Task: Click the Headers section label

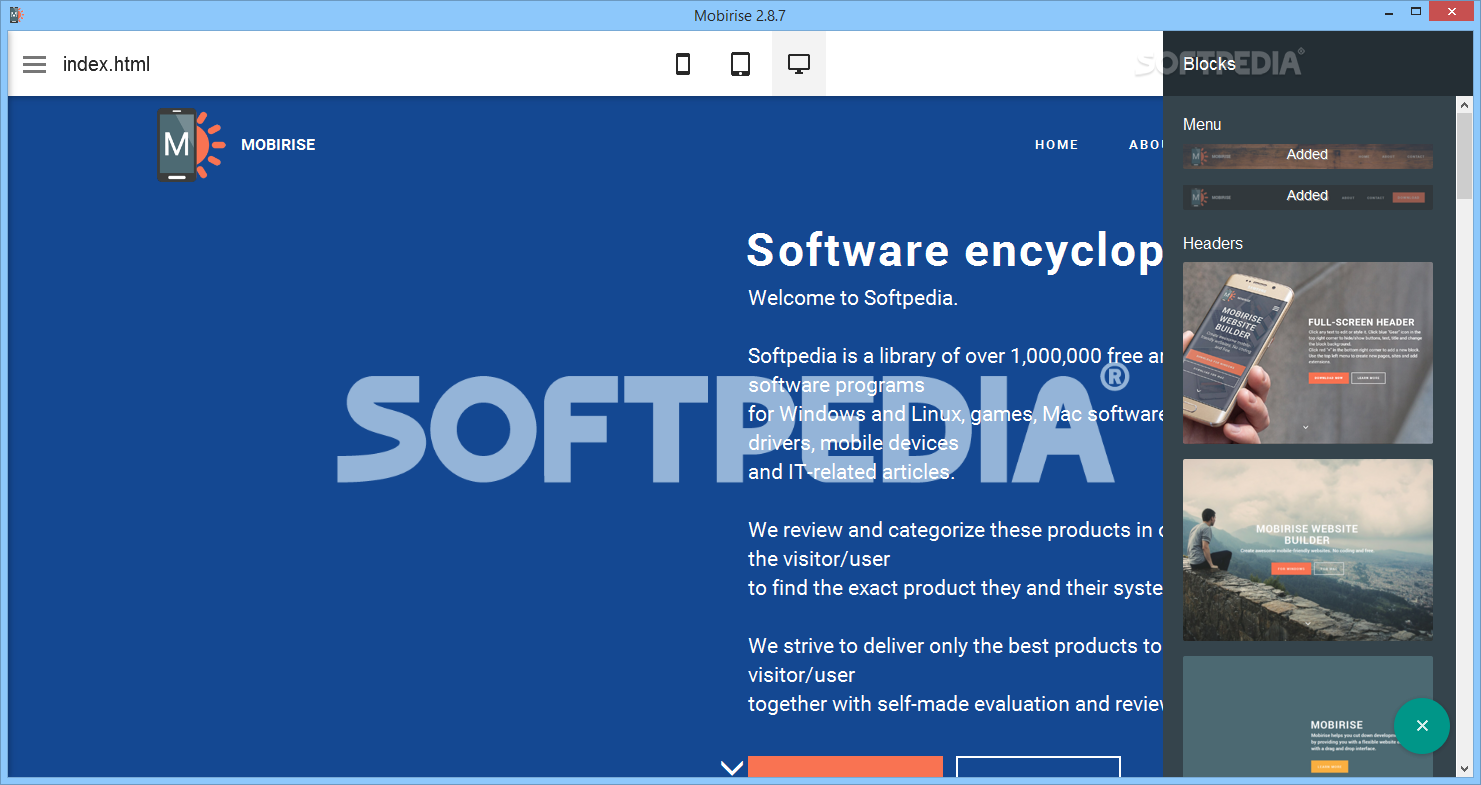Action: 1213,243
